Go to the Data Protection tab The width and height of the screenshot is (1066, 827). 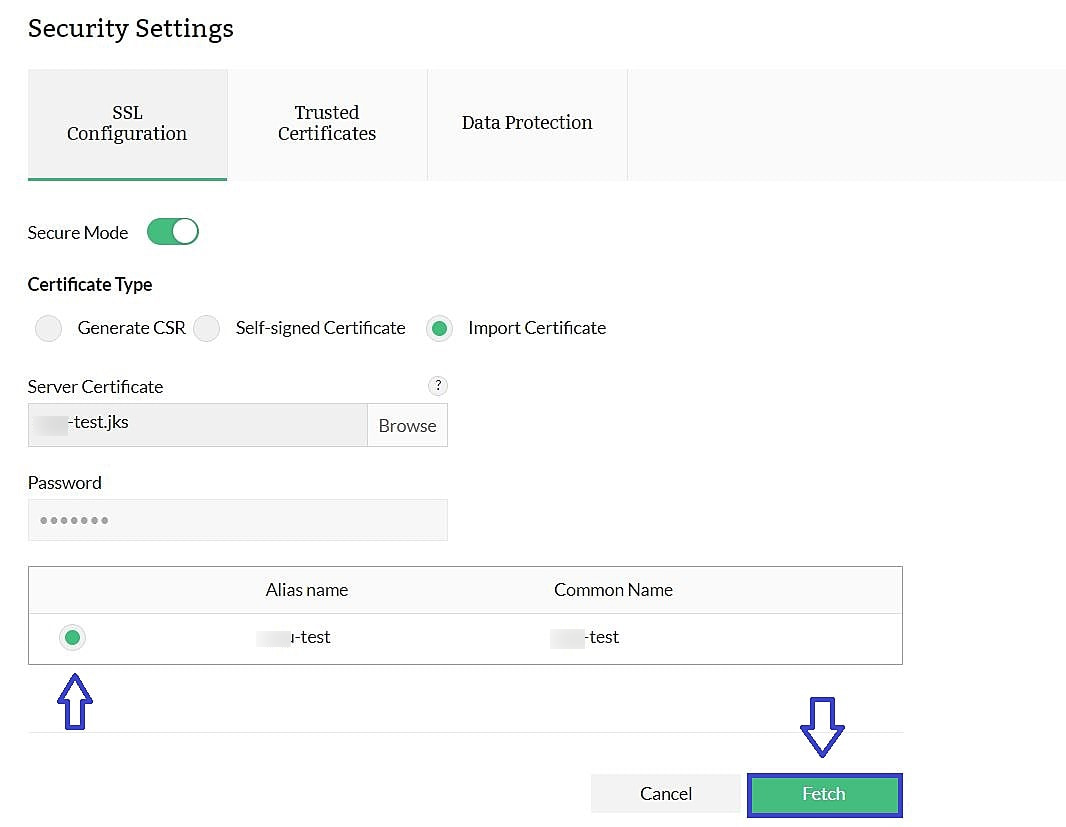coord(527,123)
